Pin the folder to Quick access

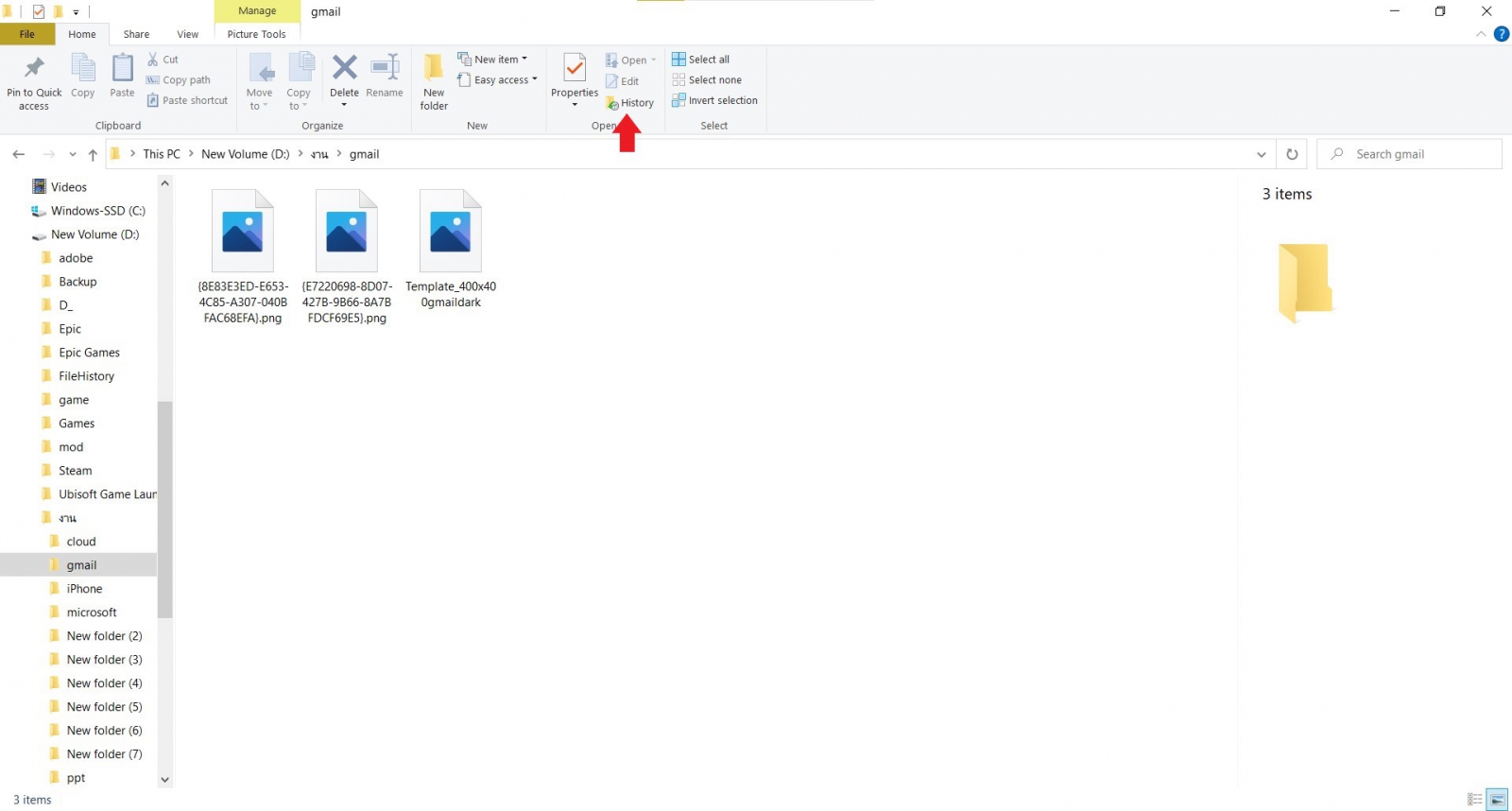point(34,82)
